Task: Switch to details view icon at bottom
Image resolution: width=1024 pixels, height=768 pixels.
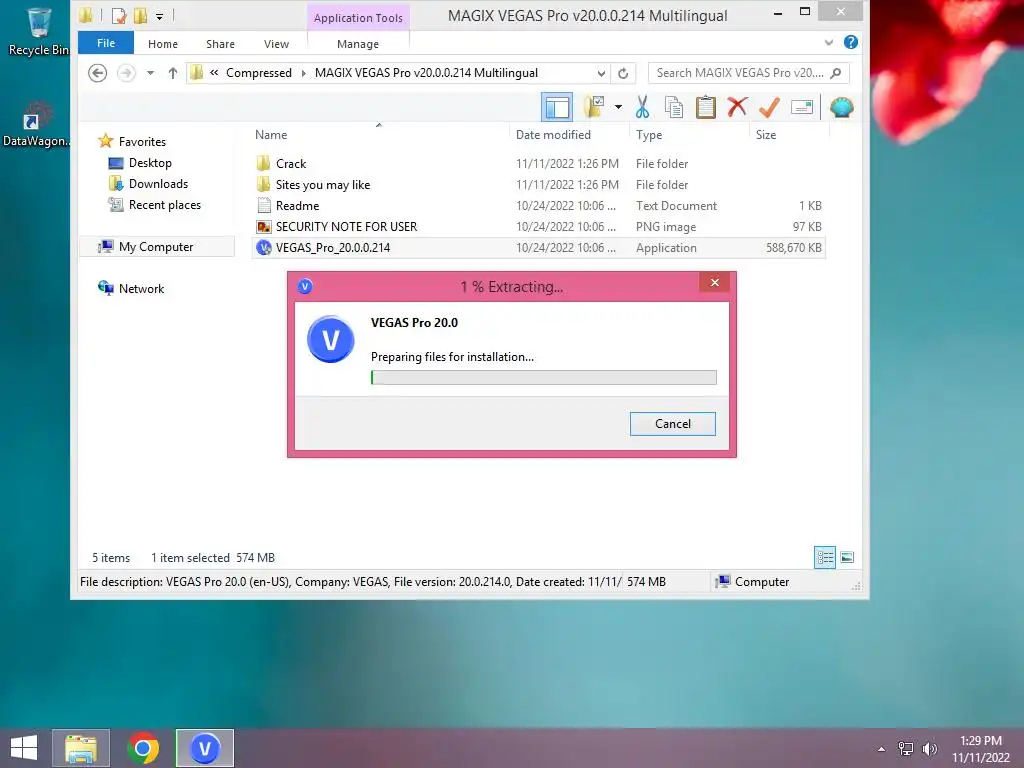Action: [825, 558]
